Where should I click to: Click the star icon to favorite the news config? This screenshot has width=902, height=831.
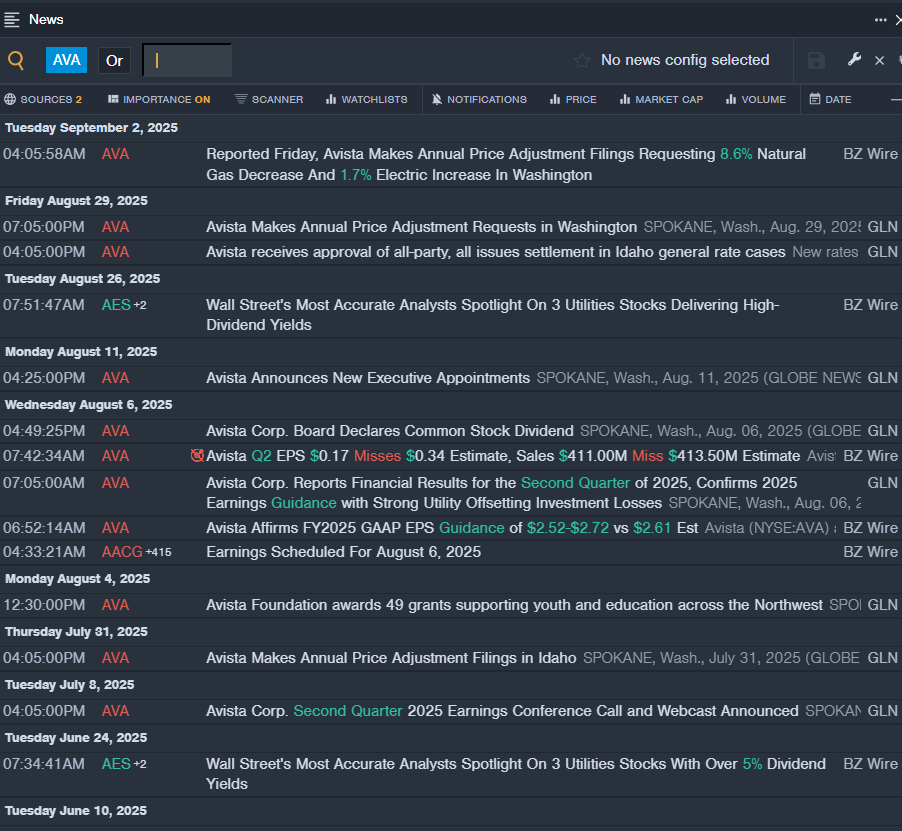[582, 61]
